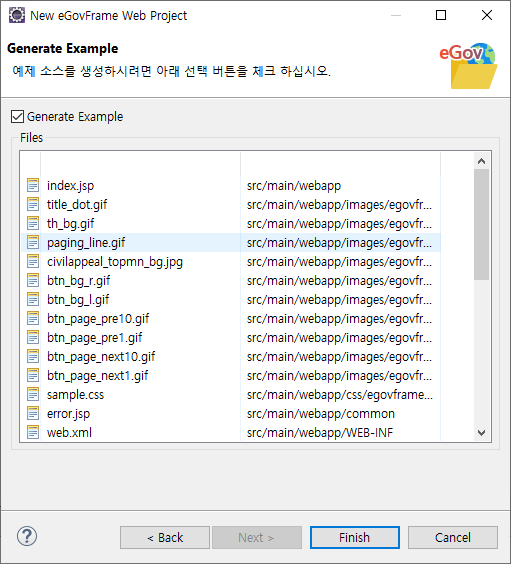This screenshot has width=511, height=564.
Task: Select the btn_page_pre10.gif file name
Action: [x=98, y=319]
